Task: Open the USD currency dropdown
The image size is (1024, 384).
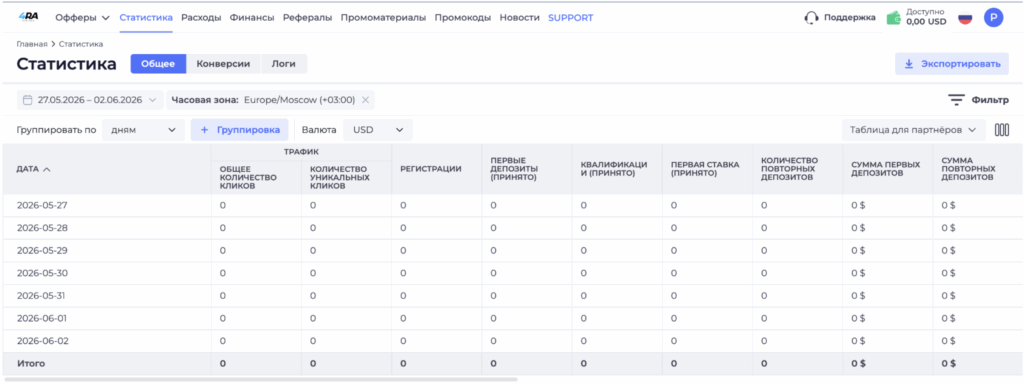Action: (378, 130)
